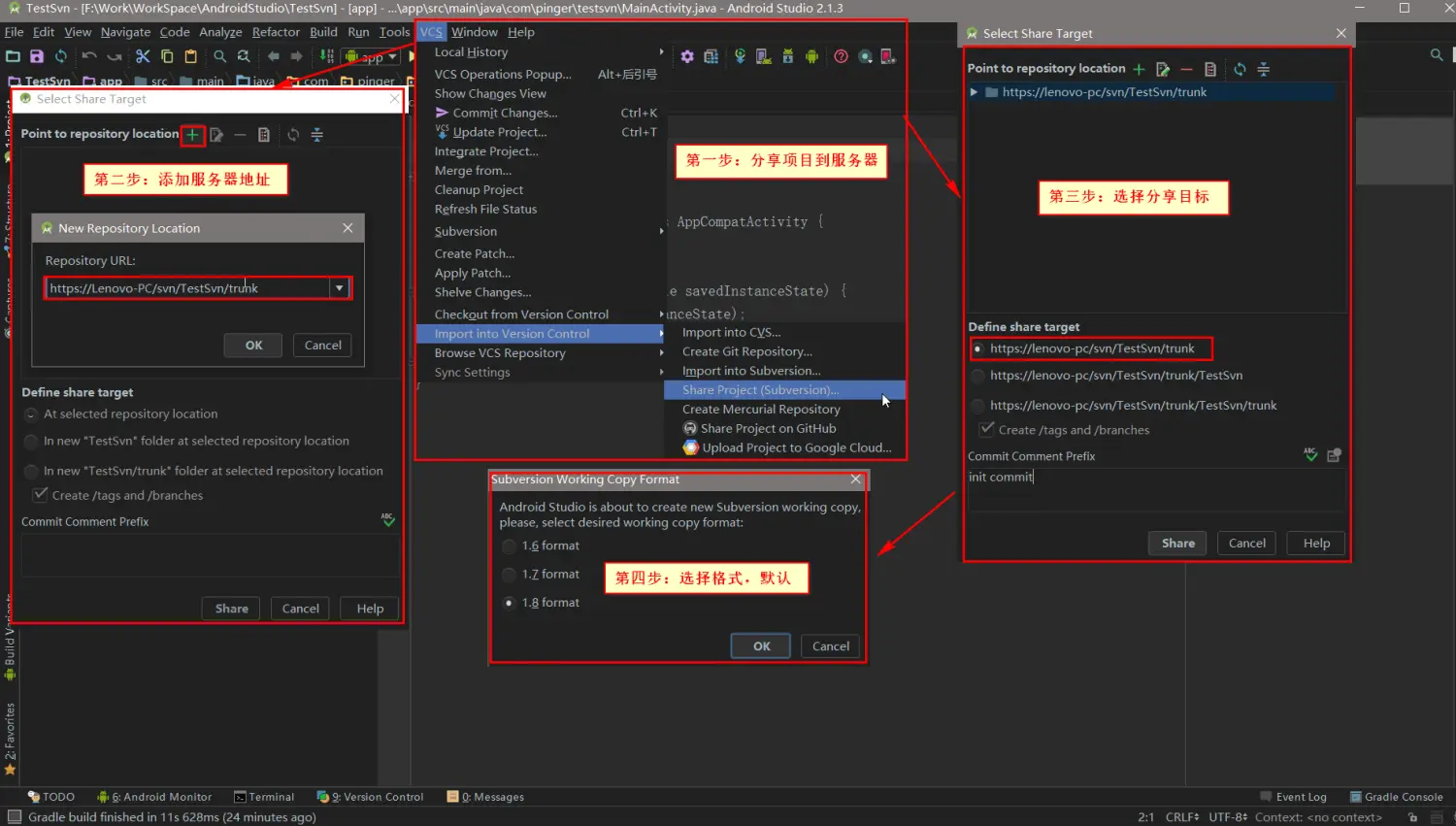Click the Cut scissors icon
The image size is (1456, 826).
coord(143,56)
